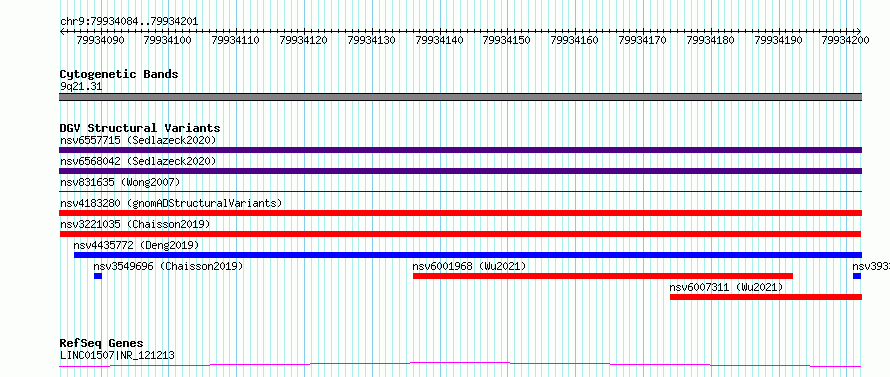Select the red nsv6007311 variant bar

point(766,297)
